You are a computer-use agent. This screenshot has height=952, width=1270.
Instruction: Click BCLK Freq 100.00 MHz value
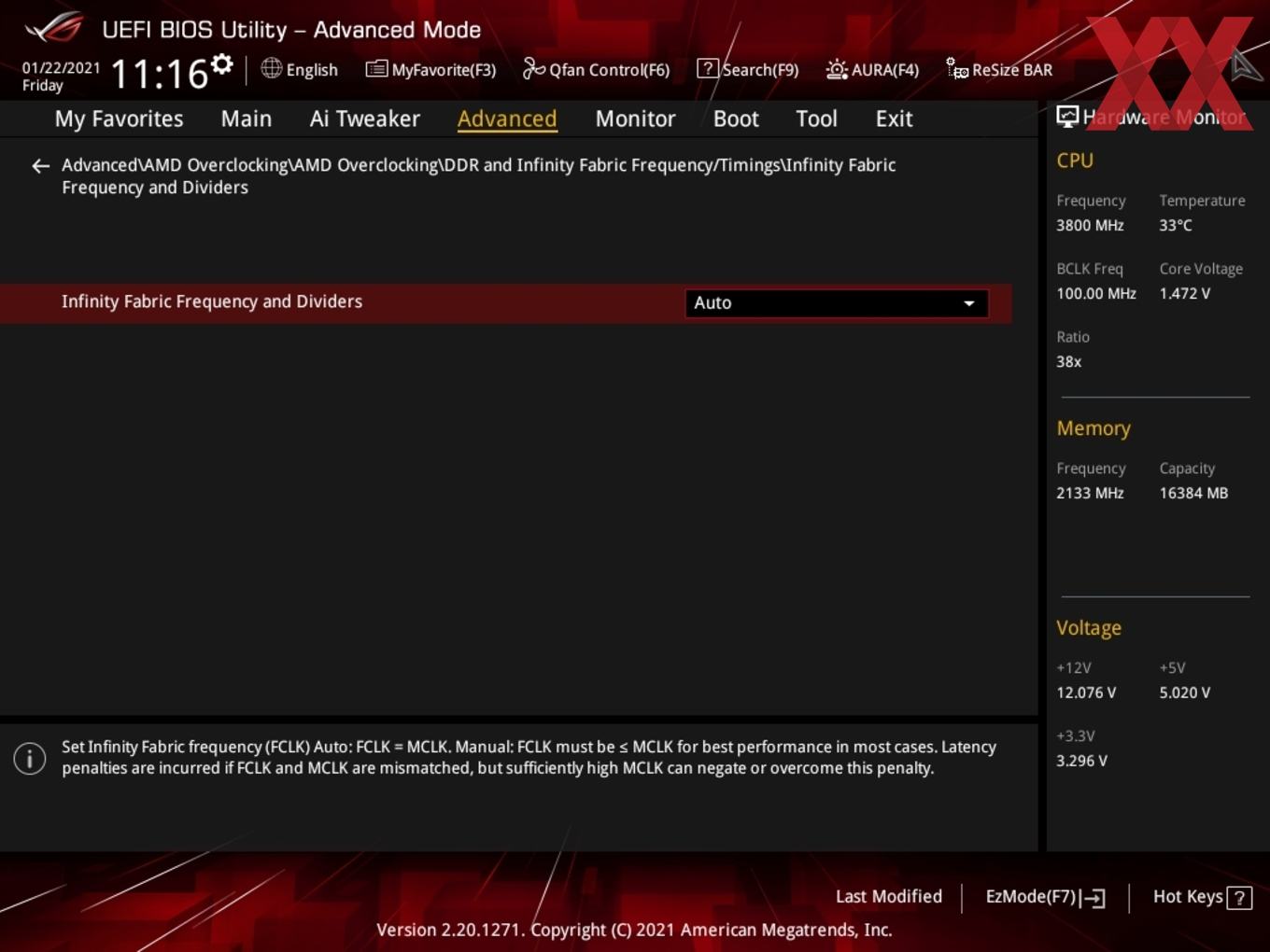[x=1096, y=294]
